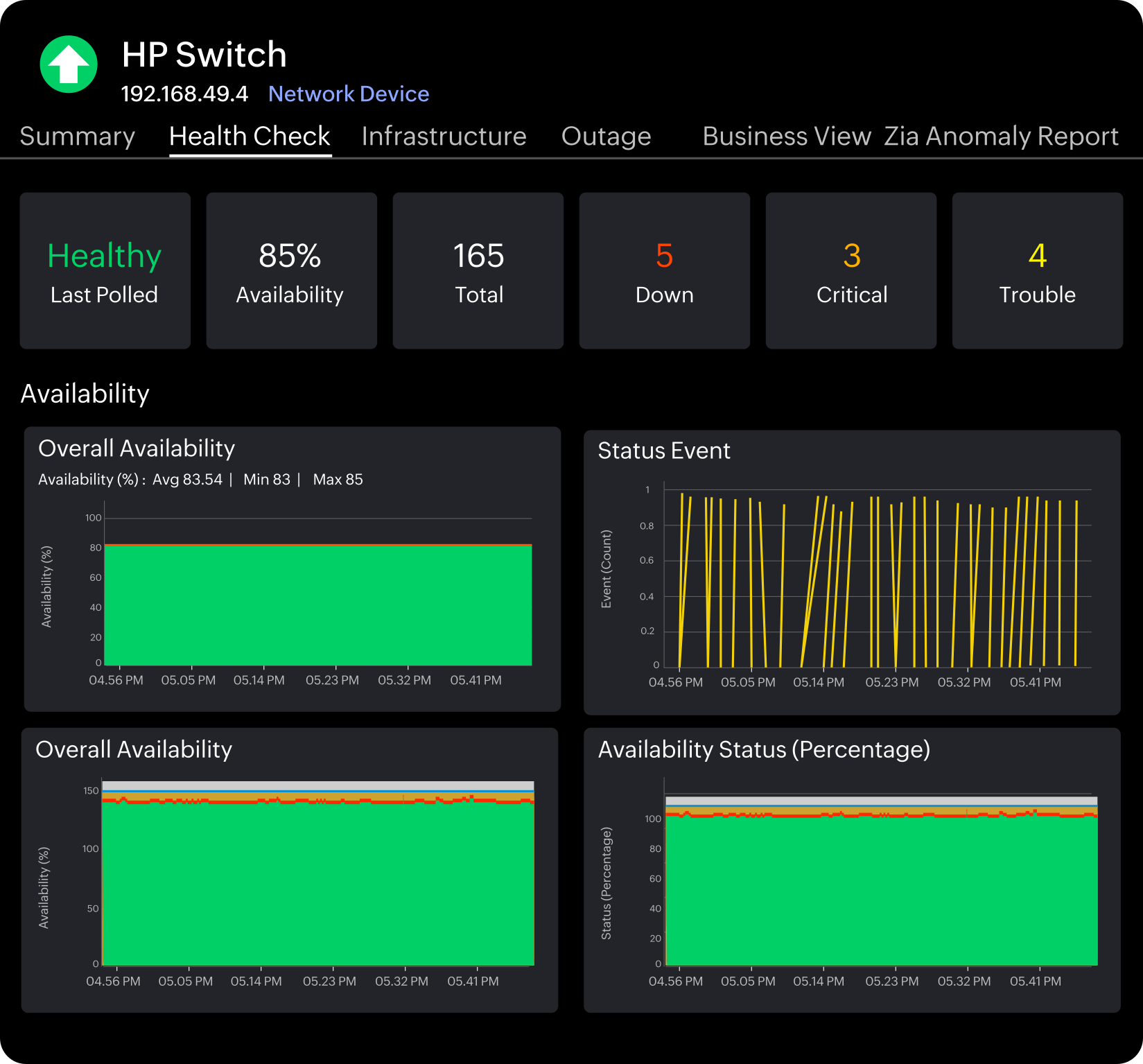Click the Network Device link
This screenshot has height=1064, width=1143.
pyautogui.click(x=348, y=94)
